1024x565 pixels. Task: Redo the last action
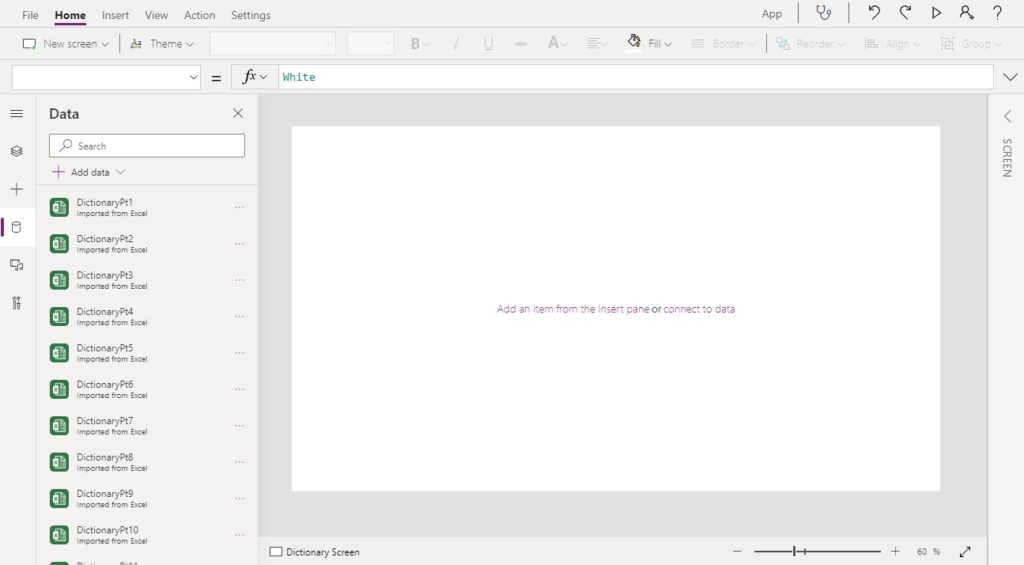tap(905, 13)
